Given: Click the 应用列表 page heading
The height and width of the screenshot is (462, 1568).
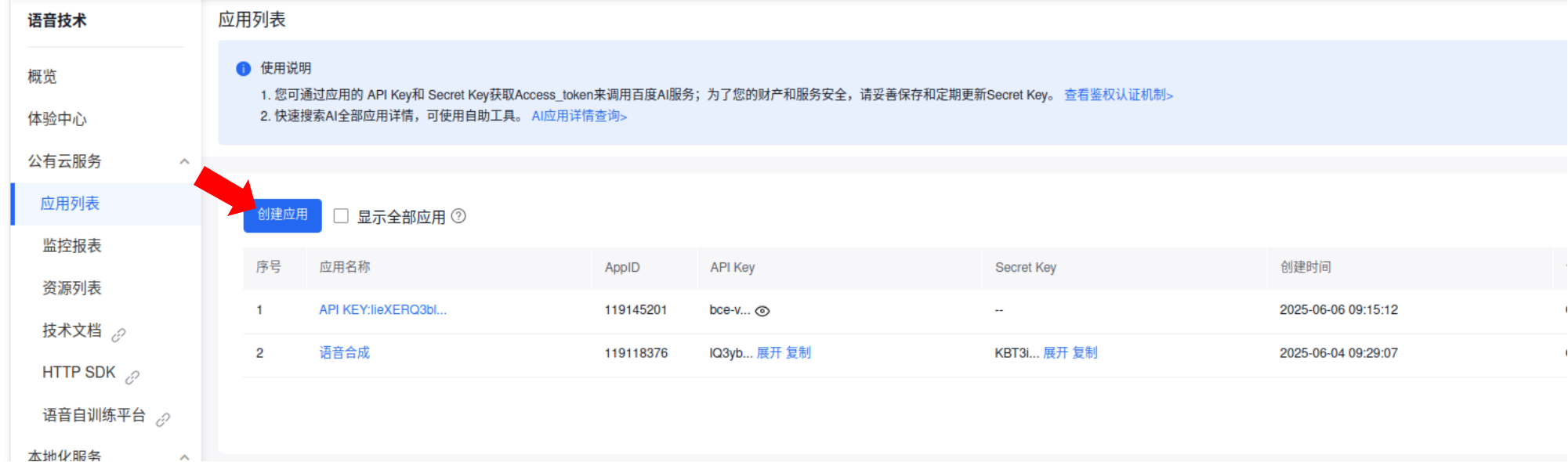Looking at the screenshot, I should pyautogui.click(x=252, y=20).
